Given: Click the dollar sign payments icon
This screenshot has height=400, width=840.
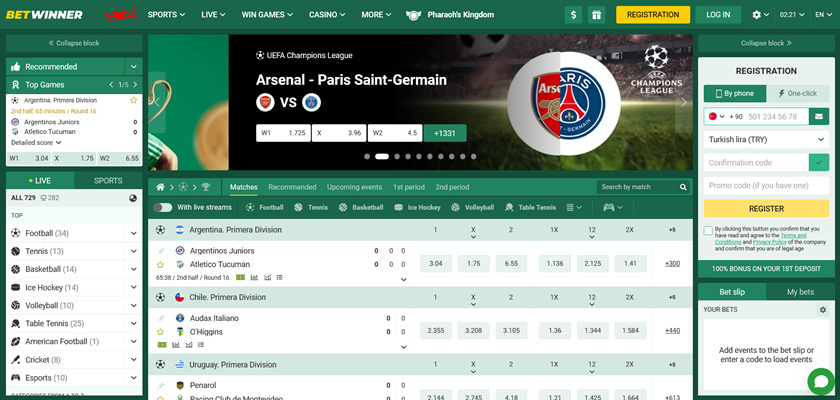Looking at the screenshot, I should (573, 15).
